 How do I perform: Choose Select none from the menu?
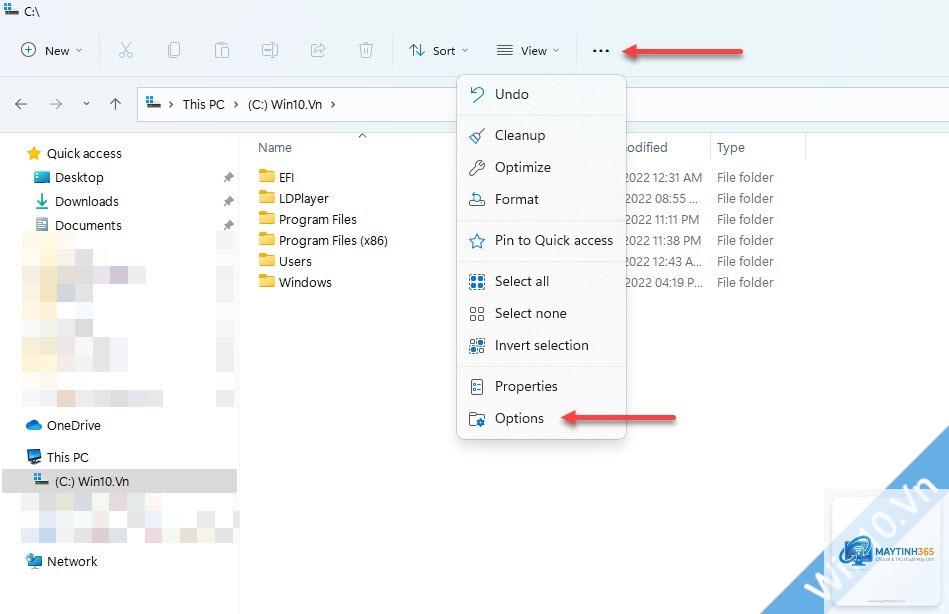tap(541, 313)
